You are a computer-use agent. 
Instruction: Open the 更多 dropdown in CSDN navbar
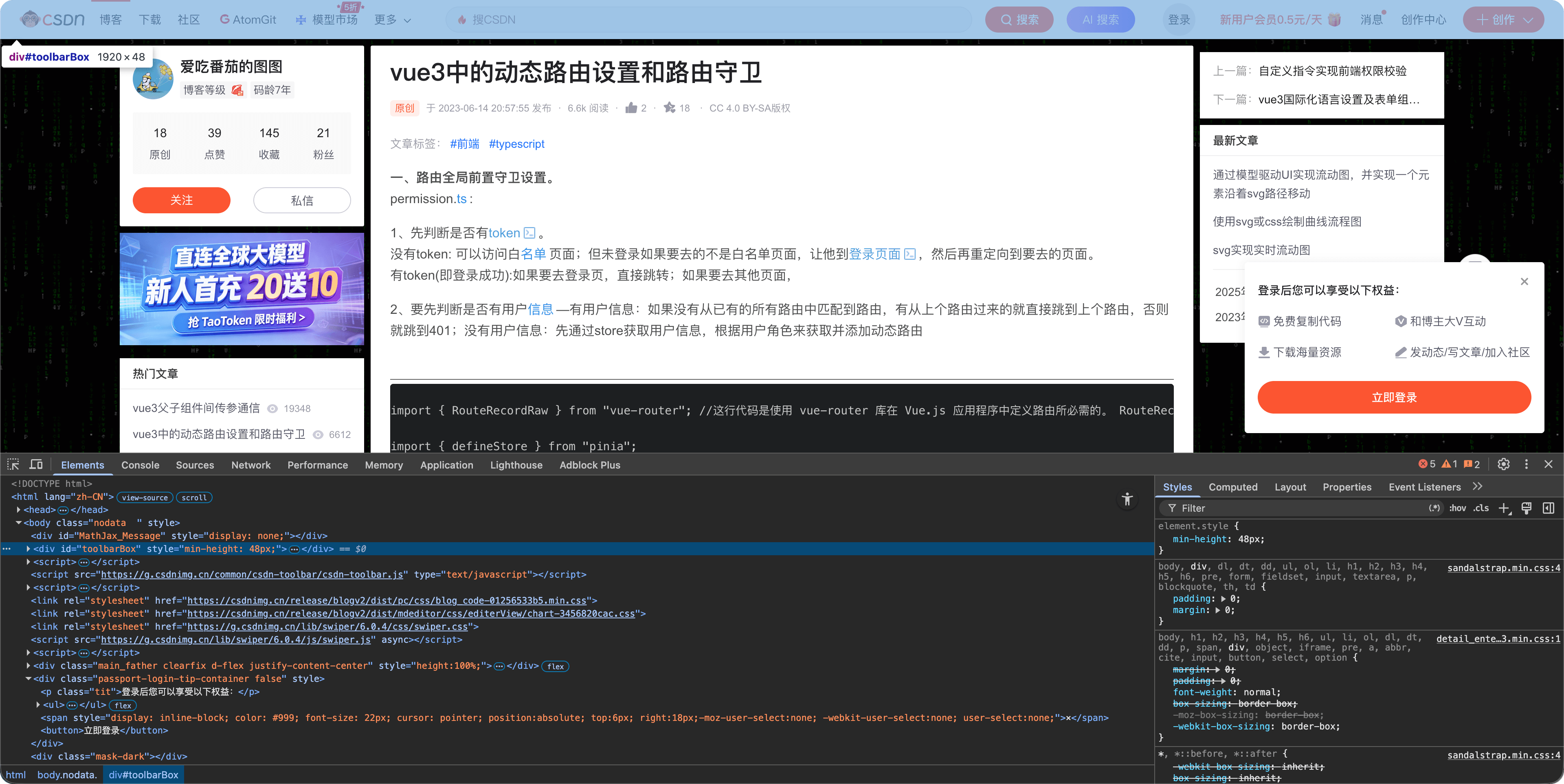point(393,20)
